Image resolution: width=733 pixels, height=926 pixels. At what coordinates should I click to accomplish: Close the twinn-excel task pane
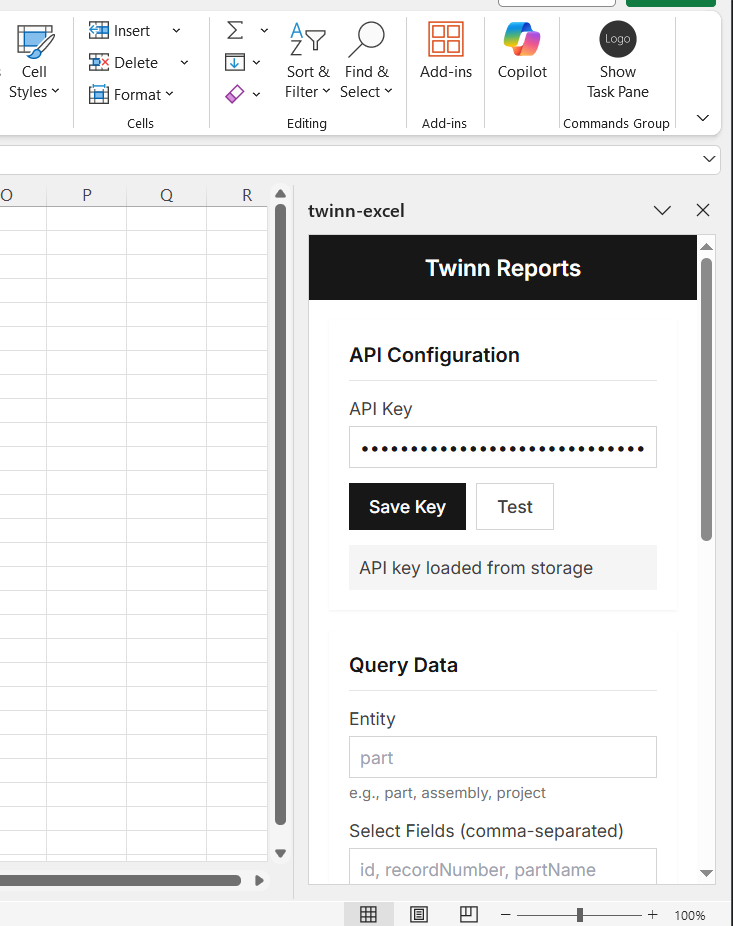tap(703, 210)
